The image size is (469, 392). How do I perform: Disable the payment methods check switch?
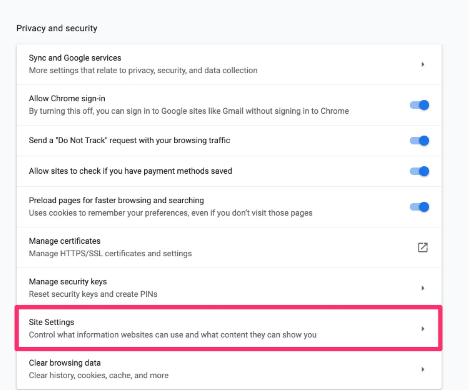tap(419, 171)
